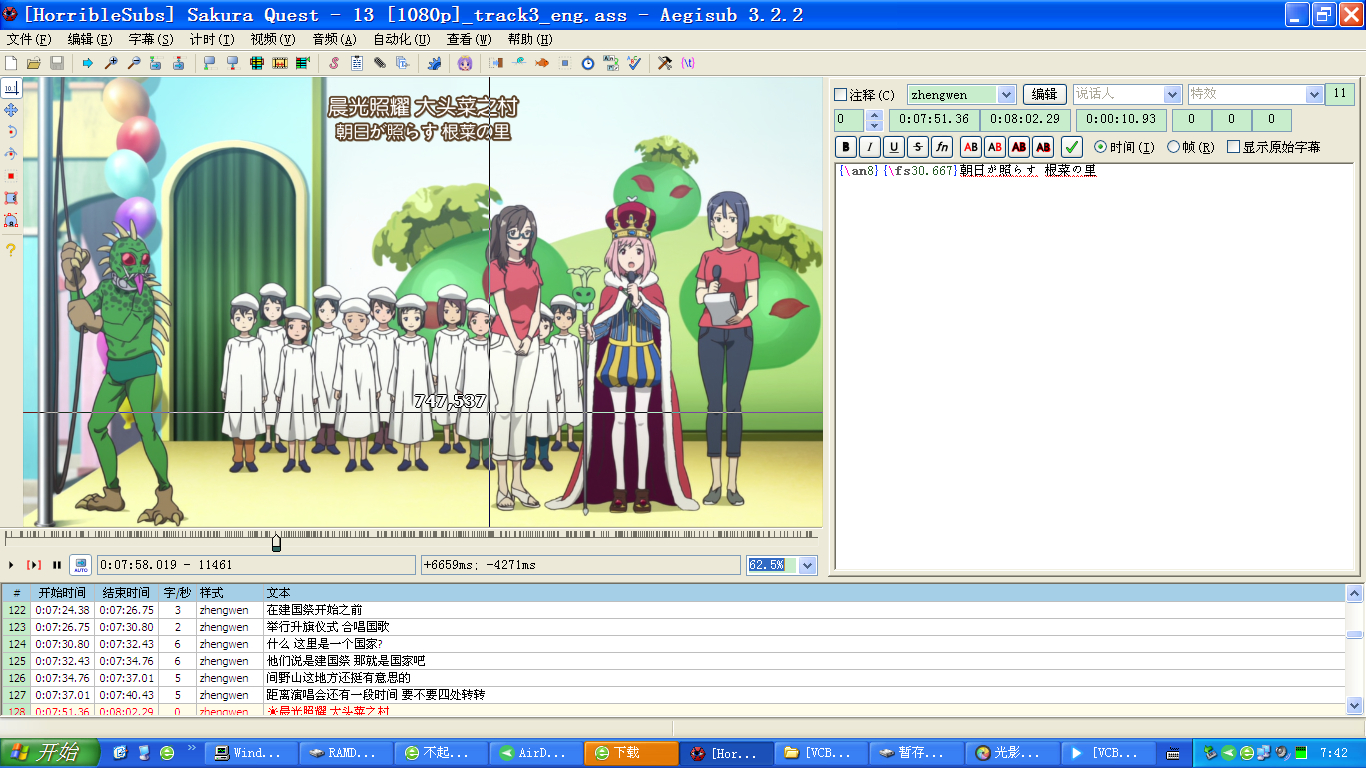Open the 特效 effect dropdown
Screen dimensions: 1366x768
[1314, 94]
